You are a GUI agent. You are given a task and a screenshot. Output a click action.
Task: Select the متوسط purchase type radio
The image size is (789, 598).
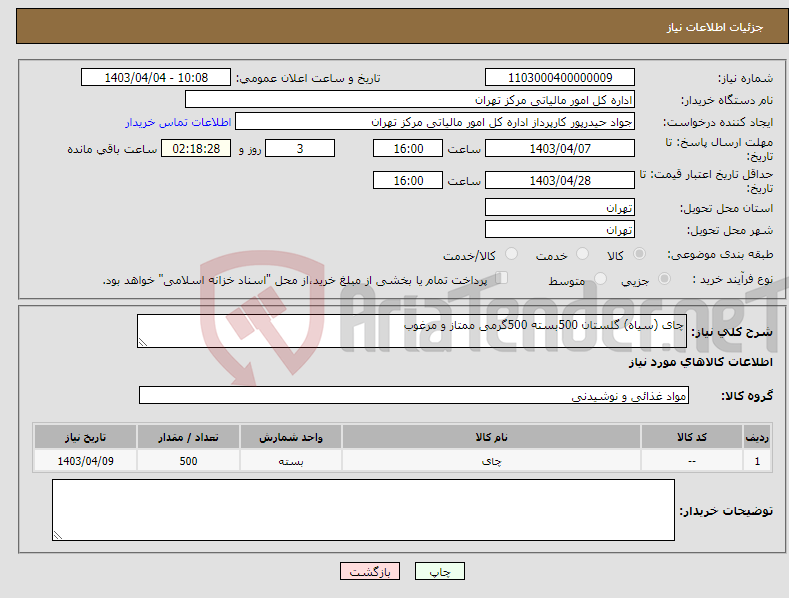600,278
